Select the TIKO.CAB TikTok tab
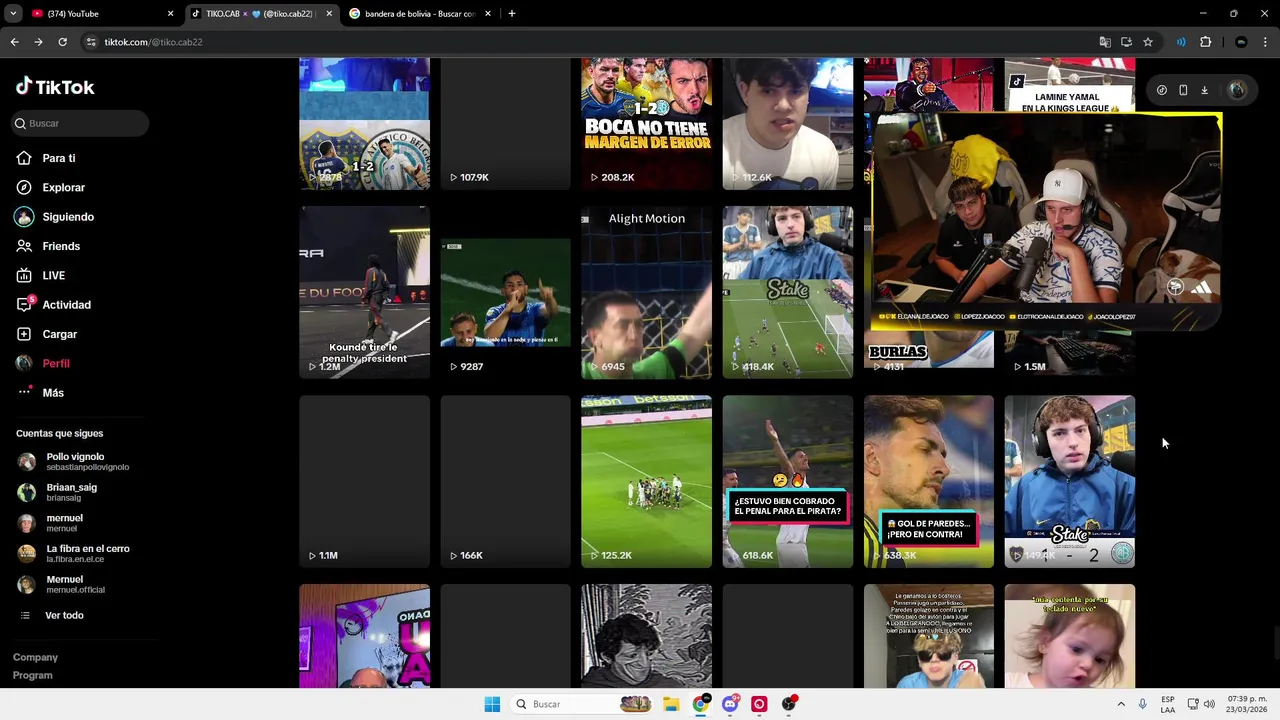Viewport: 1280px width, 720px height. tap(262, 14)
